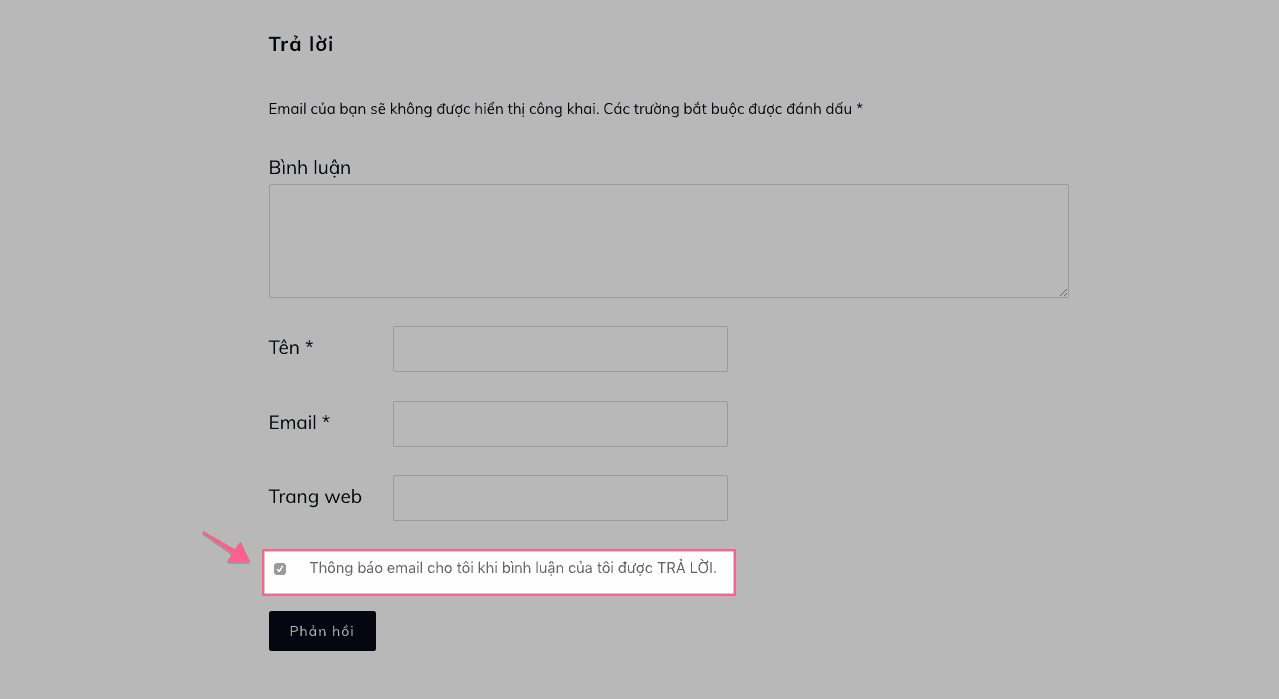Click the Bình luận field label

pyautogui.click(x=309, y=168)
